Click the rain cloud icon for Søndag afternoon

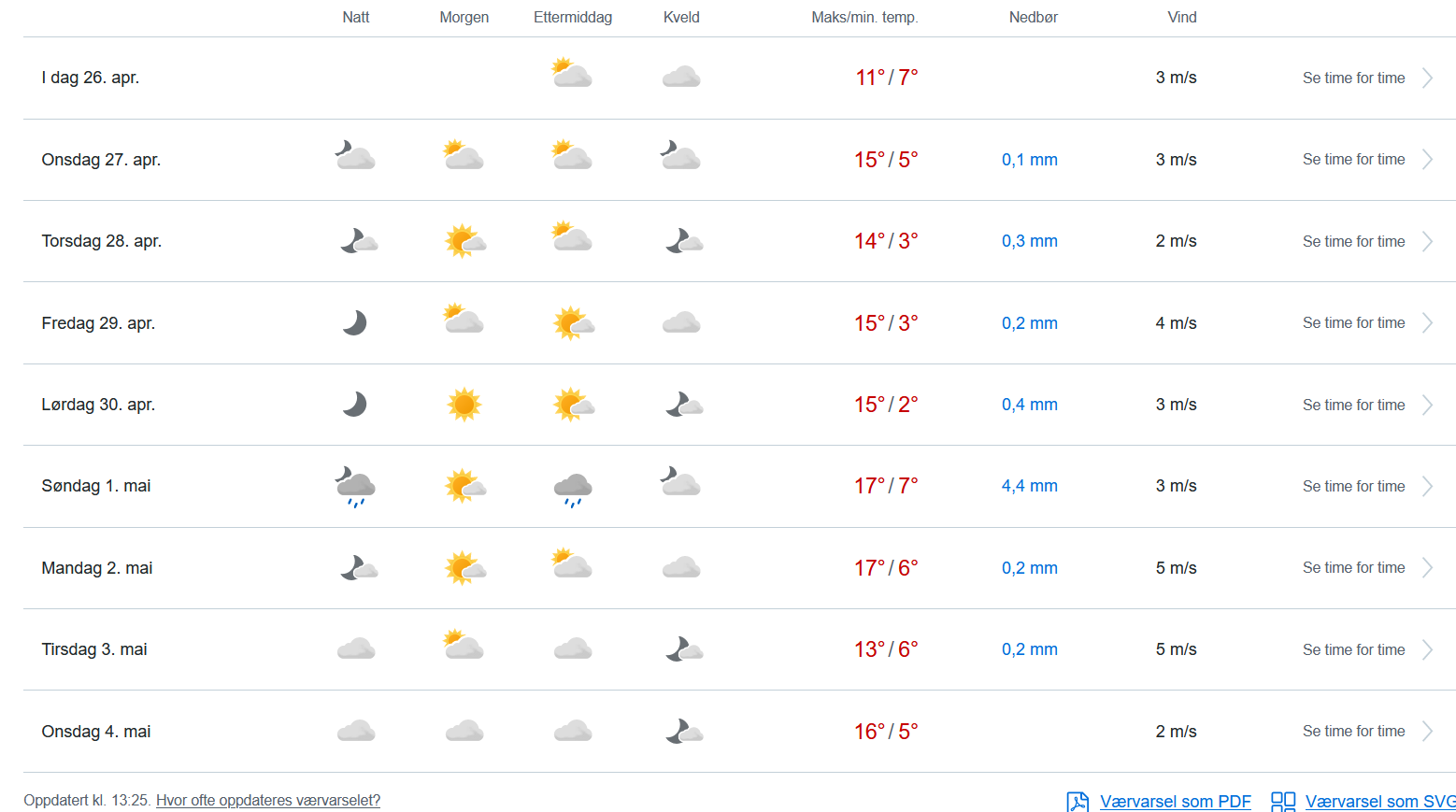coord(573,489)
